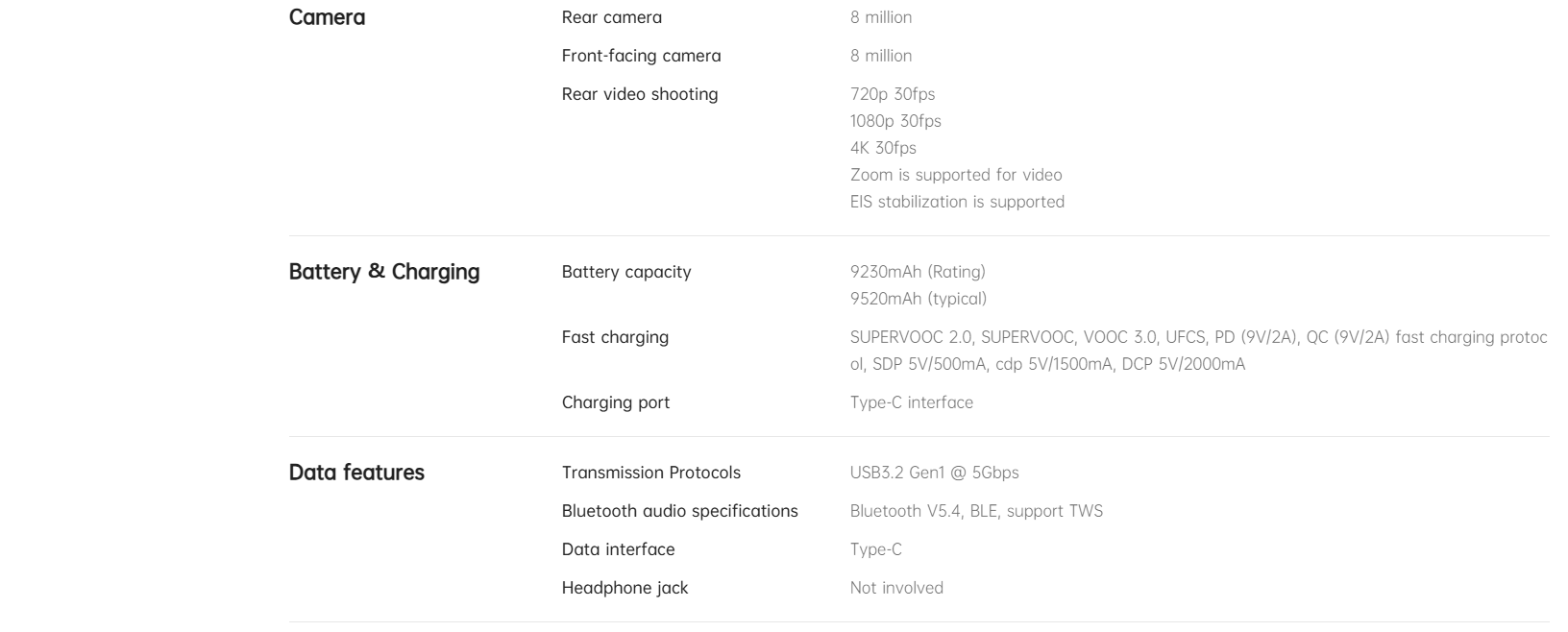Click the 4K 30fps value
The width and height of the screenshot is (1568, 632).
883,148
